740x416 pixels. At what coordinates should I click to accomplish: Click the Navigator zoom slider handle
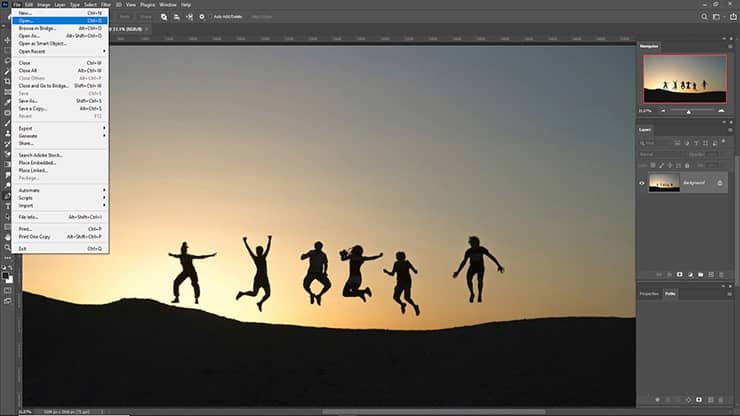click(689, 111)
